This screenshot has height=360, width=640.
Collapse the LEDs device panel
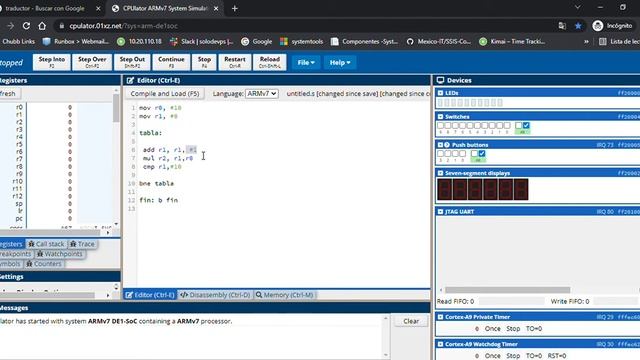pos(440,93)
